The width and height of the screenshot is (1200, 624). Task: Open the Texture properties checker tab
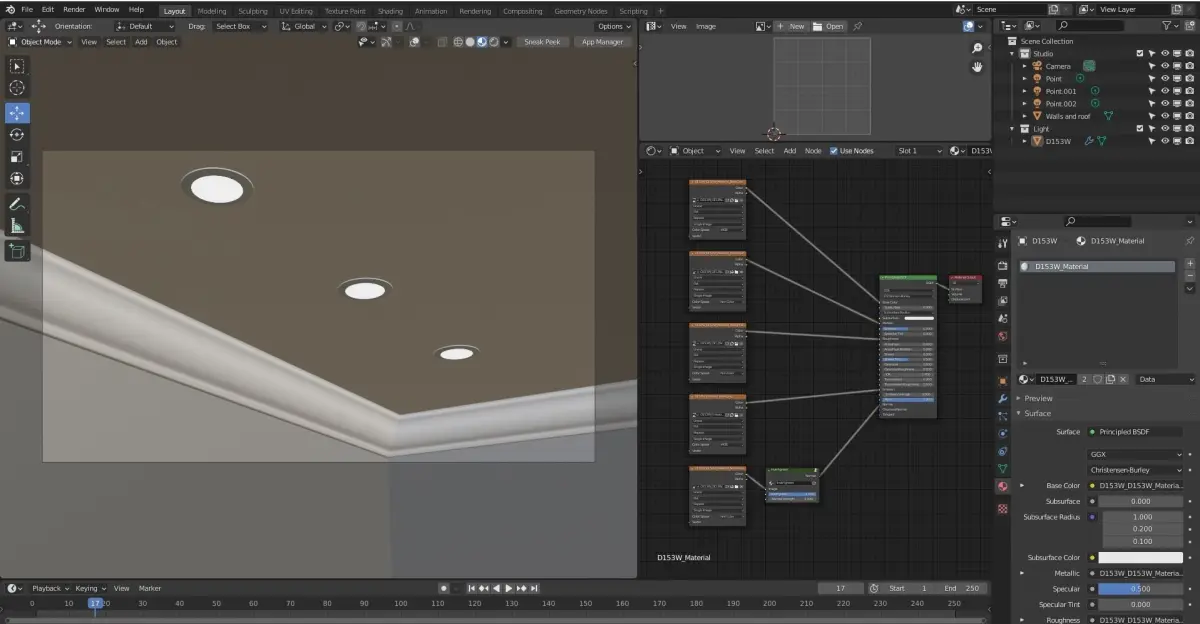point(1003,508)
